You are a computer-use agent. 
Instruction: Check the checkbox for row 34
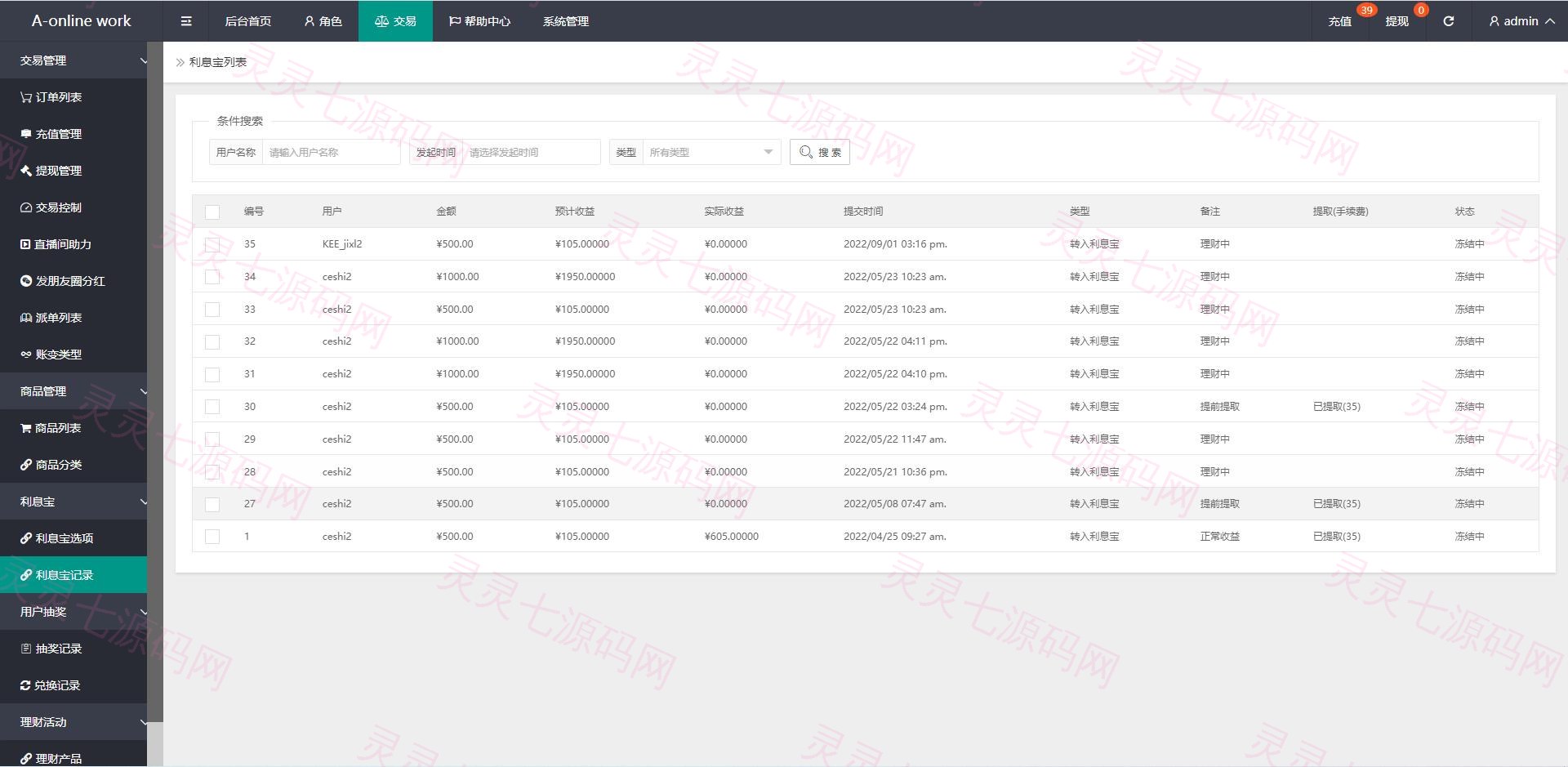coord(212,277)
